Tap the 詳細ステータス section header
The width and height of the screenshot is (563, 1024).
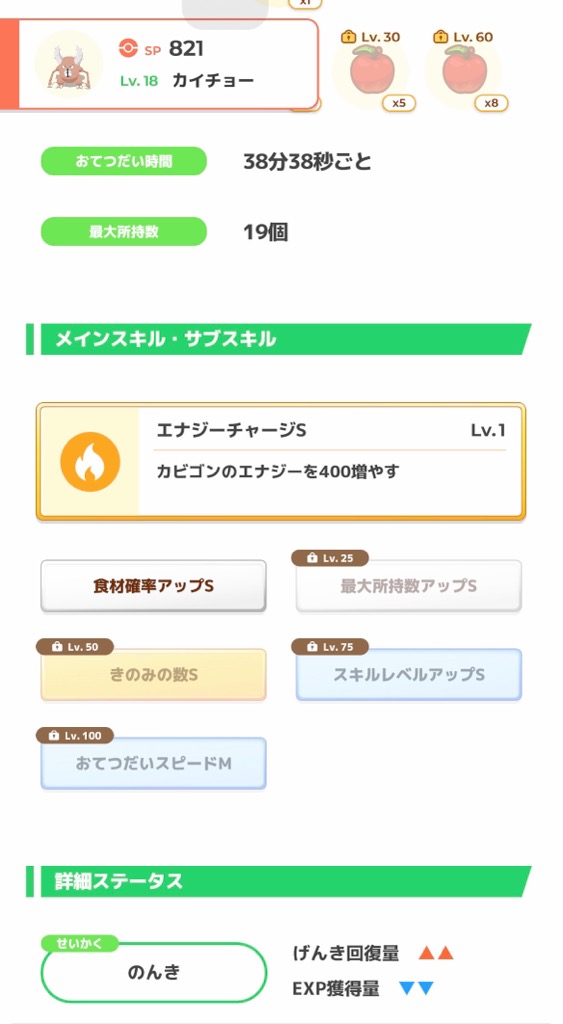click(279, 882)
